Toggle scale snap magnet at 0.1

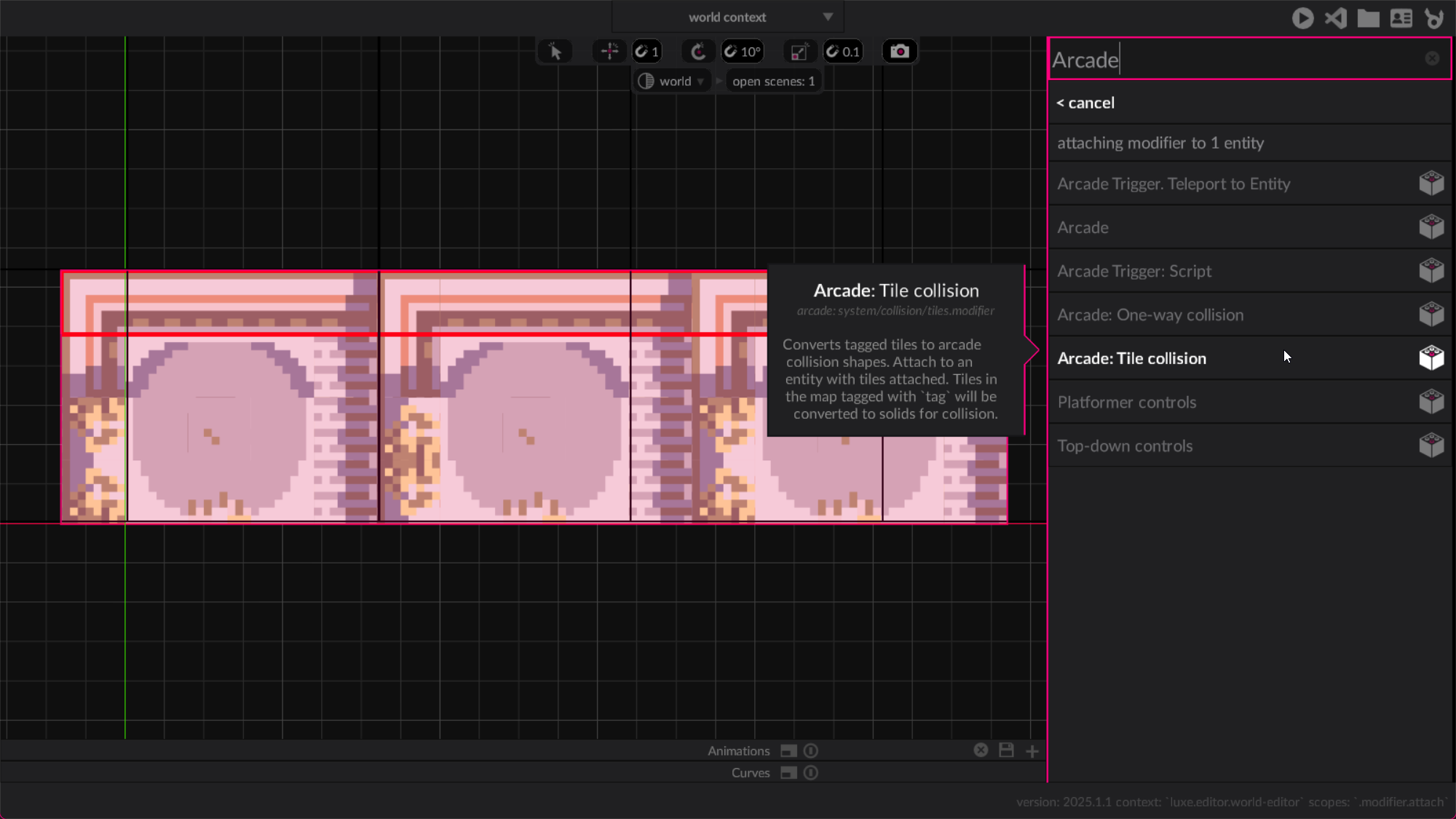(x=843, y=52)
